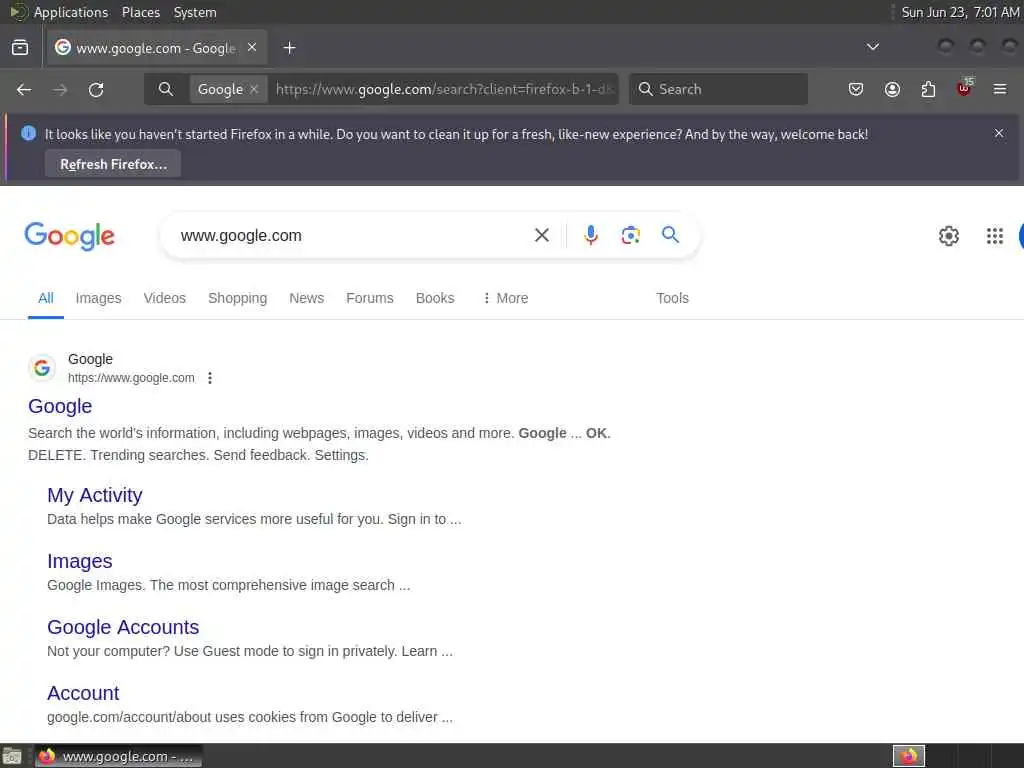
Task: Focus the Firefox URL address field
Action: [443, 89]
